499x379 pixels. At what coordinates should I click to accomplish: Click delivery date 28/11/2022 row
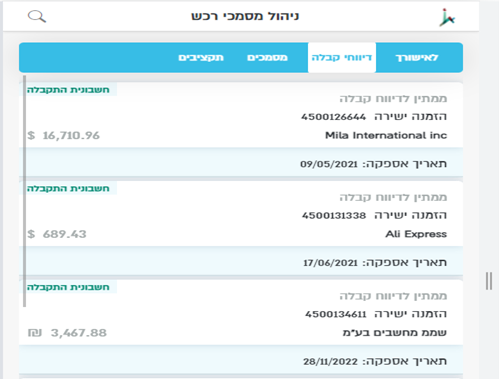tap(241, 360)
